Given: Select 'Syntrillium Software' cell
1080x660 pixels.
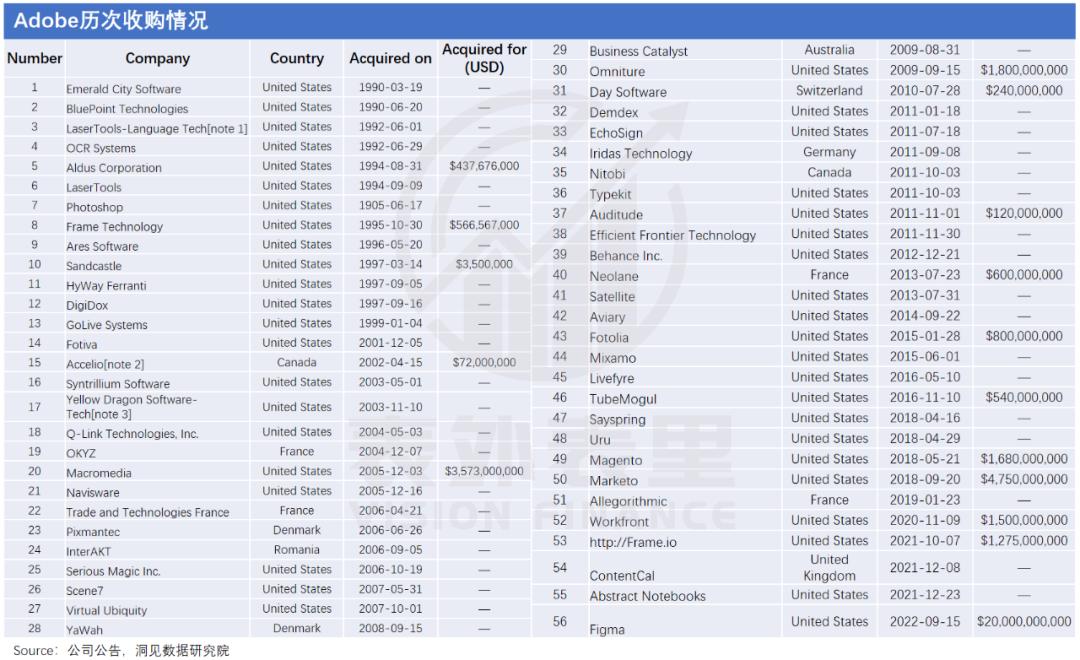Looking at the screenshot, I should [118, 384].
